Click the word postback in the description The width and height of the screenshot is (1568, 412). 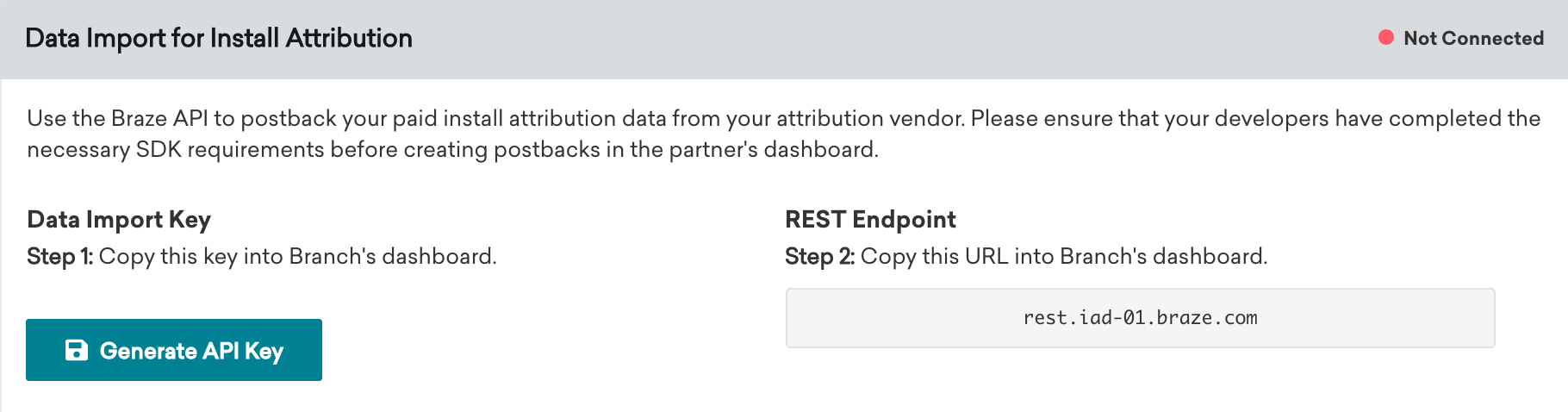coord(288,118)
